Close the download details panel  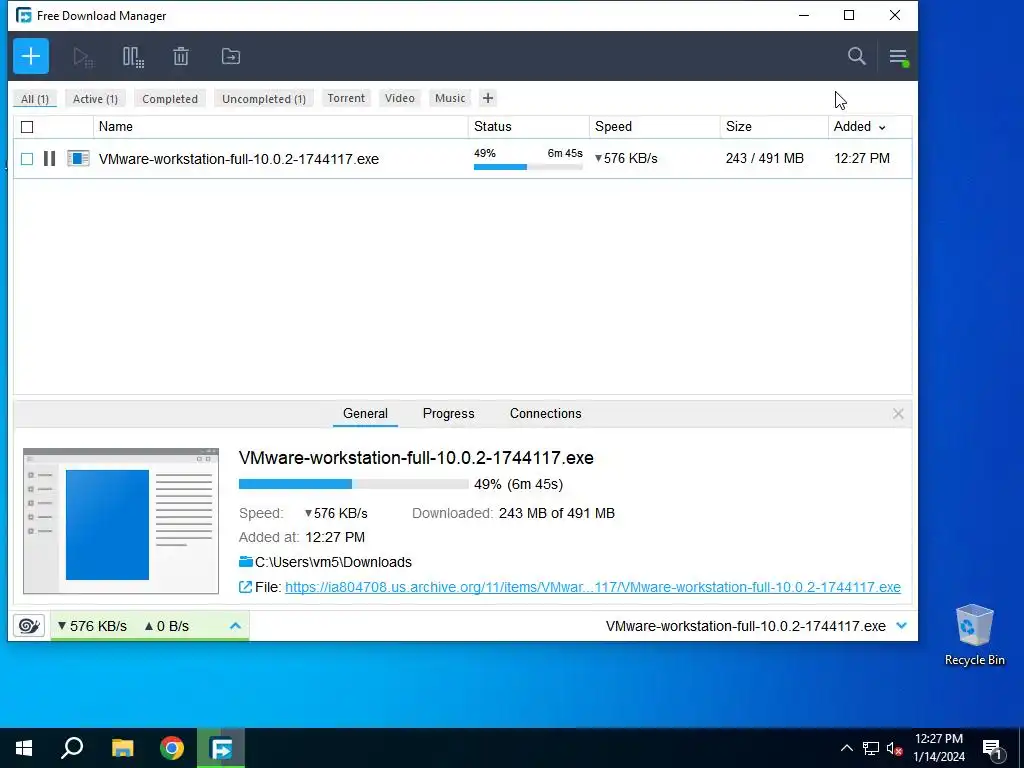click(898, 413)
